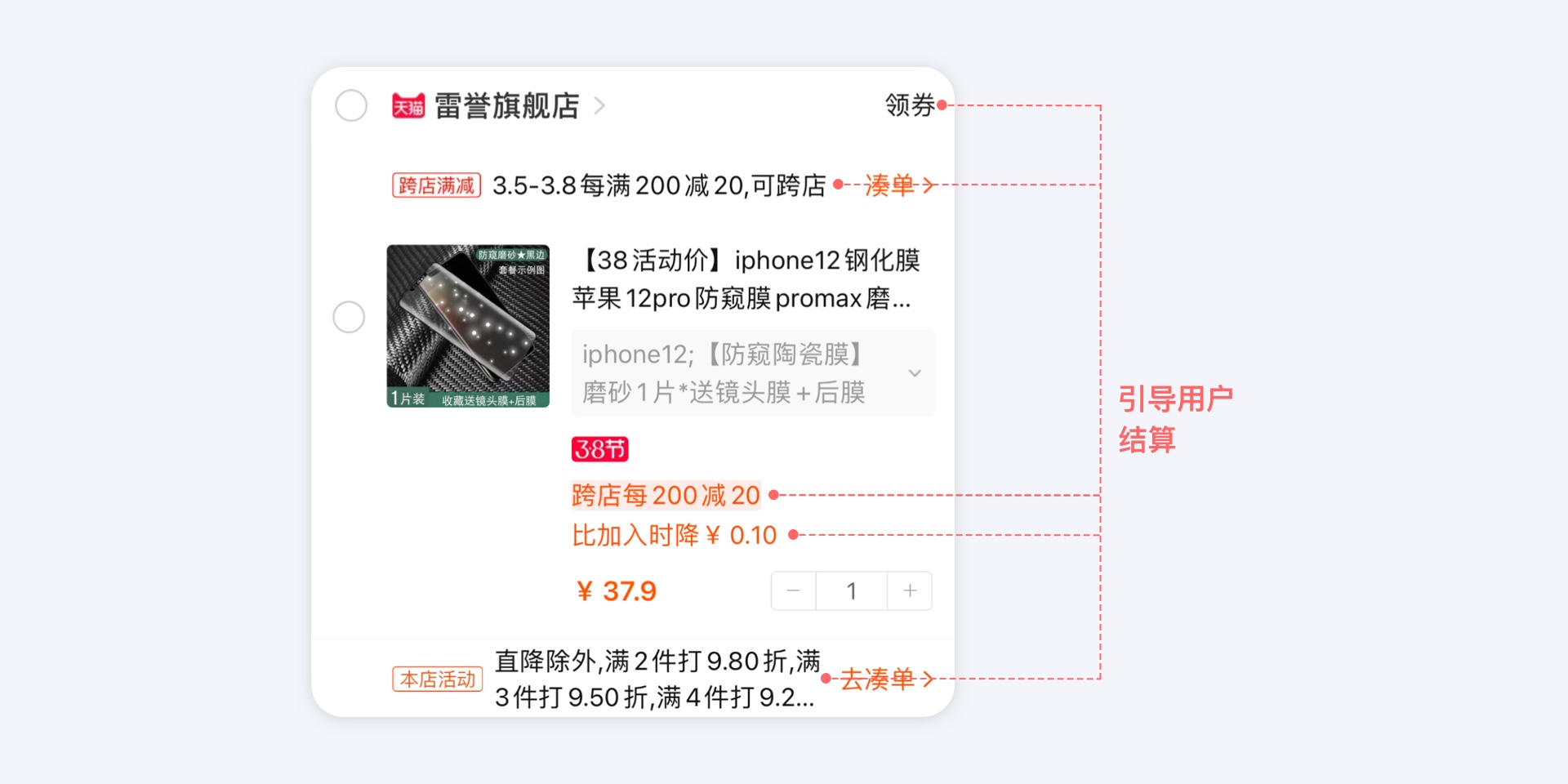Open the 雷誉旗舰店 store name
Screen dimensions: 1568x784
point(507,105)
